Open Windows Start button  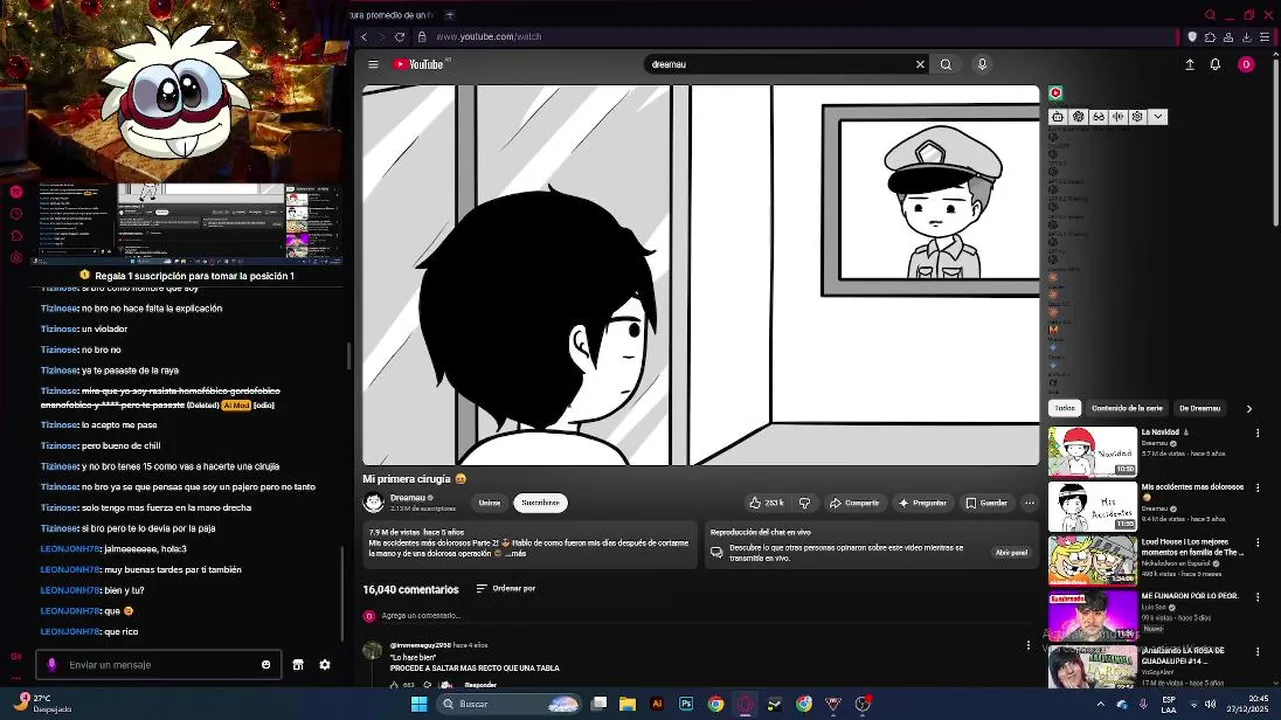419,704
